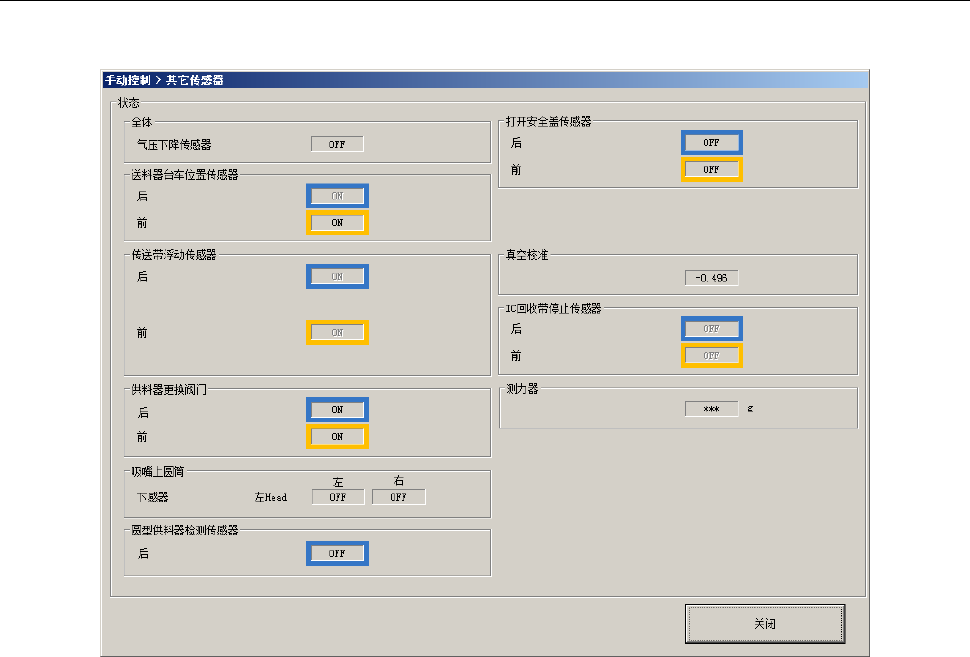Click the 全体 group label
Screen dimensions: 970x657
coord(142,122)
